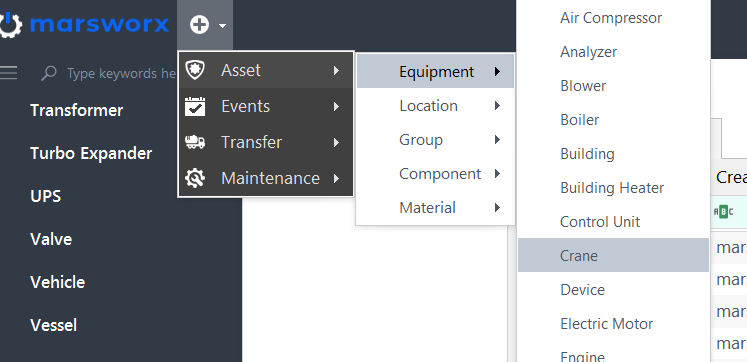Viewport: 747px width, 362px height.
Task: Select Transformer in the sidebar
Action: click(x=77, y=110)
